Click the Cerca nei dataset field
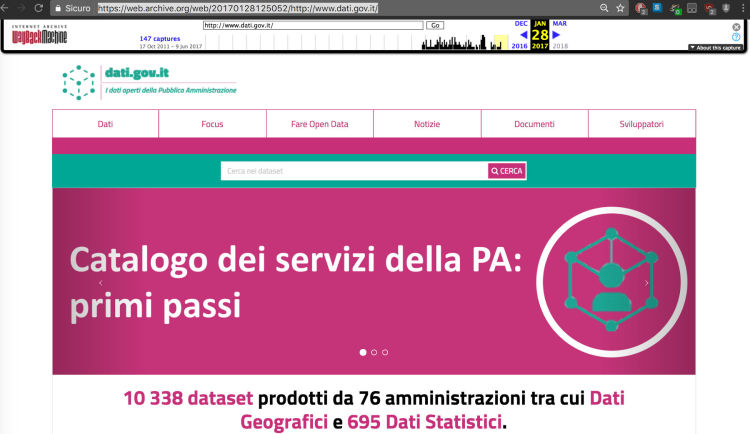Image resolution: width=750 pixels, height=434 pixels. 354,171
